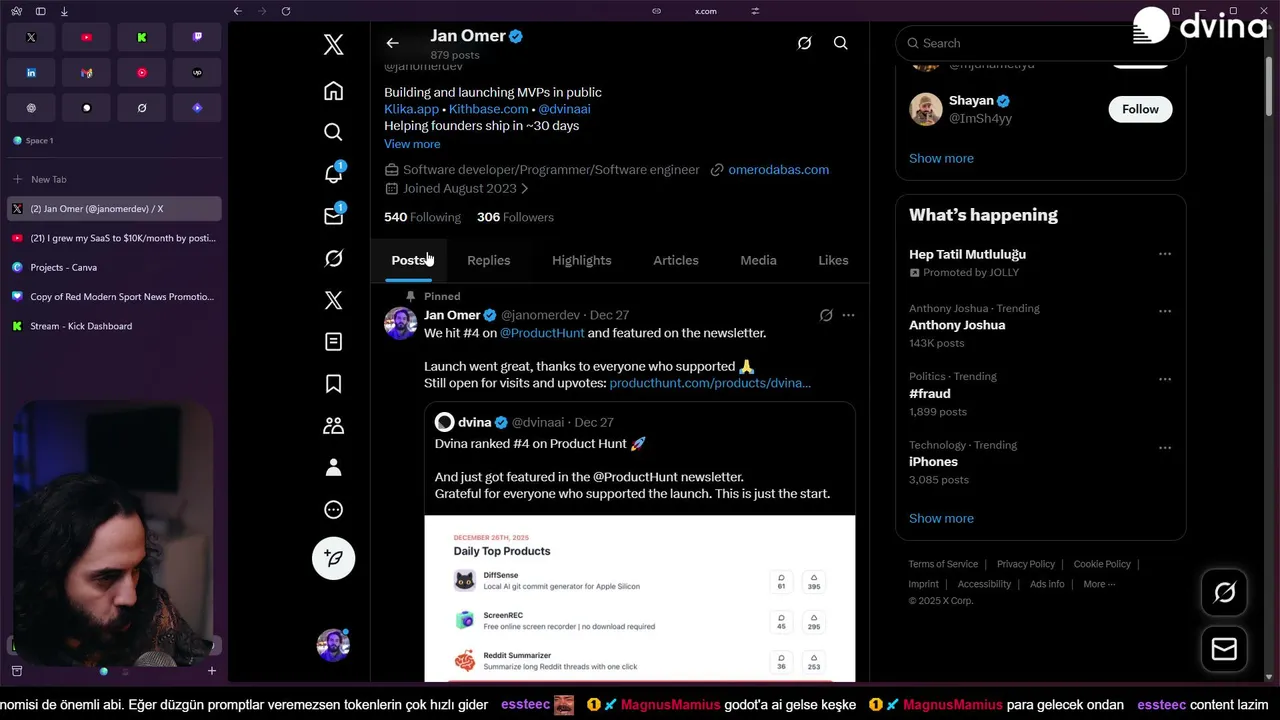
Task: Go back with the profile header arrow
Action: click(x=392, y=43)
